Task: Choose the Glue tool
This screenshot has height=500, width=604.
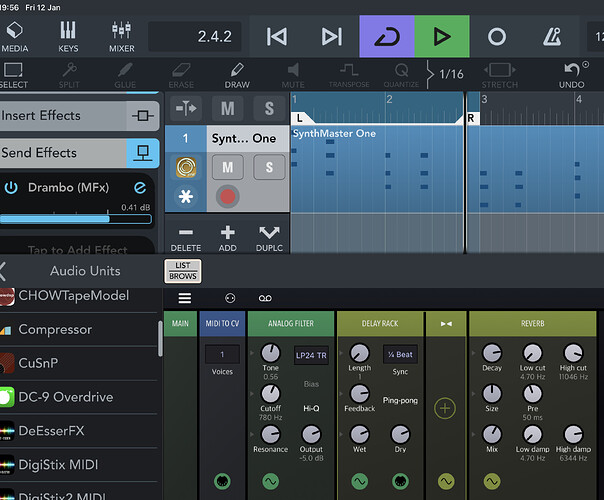Action: (125, 75)
